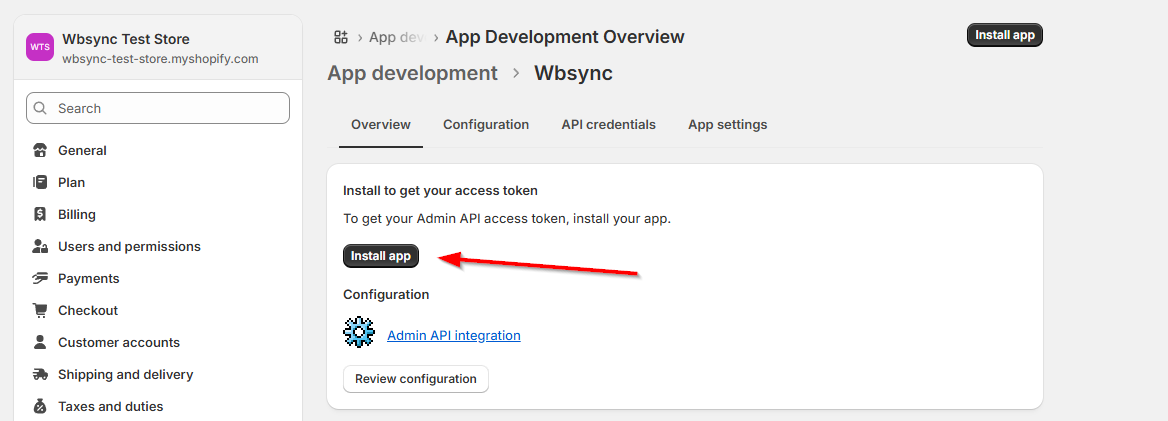Open Checkout using the cart icon

(x=40, y=311)
